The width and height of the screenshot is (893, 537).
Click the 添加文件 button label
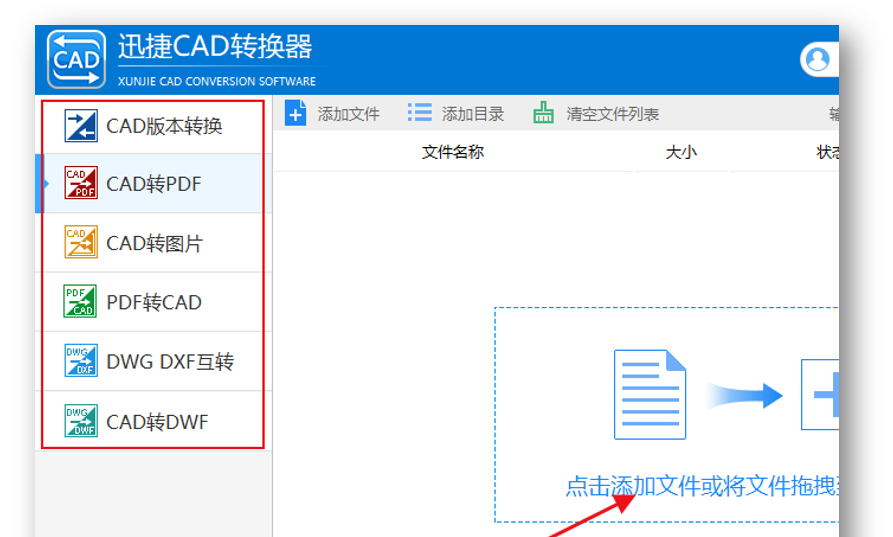click(x=349, y=114)
